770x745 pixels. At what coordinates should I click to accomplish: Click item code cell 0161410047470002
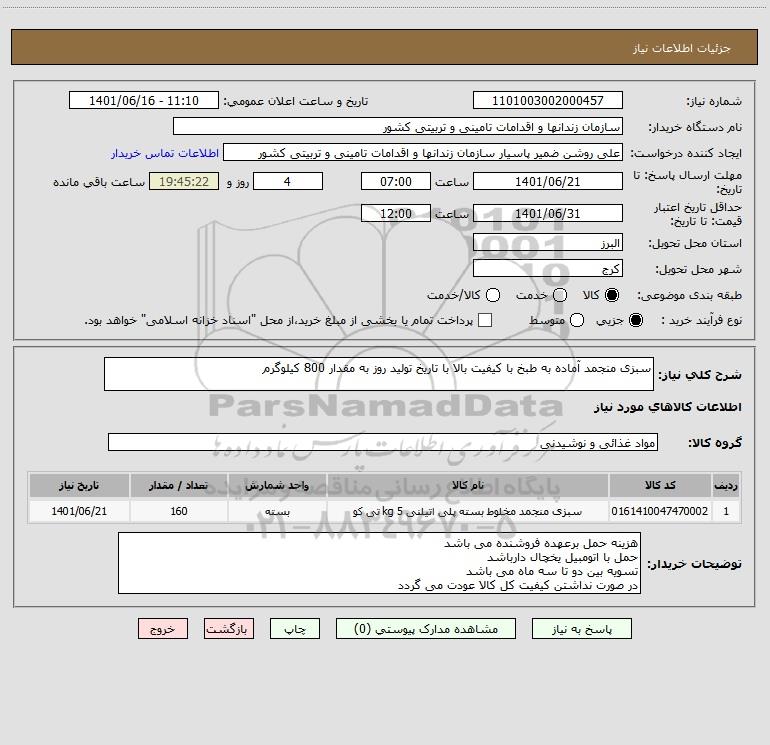click(660, 511)
